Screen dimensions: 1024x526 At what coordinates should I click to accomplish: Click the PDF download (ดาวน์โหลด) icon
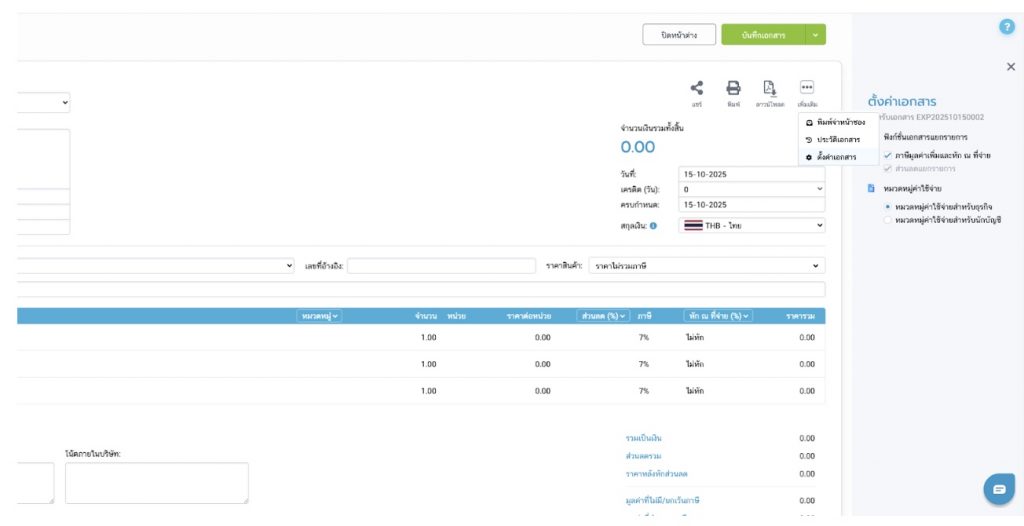769,88
